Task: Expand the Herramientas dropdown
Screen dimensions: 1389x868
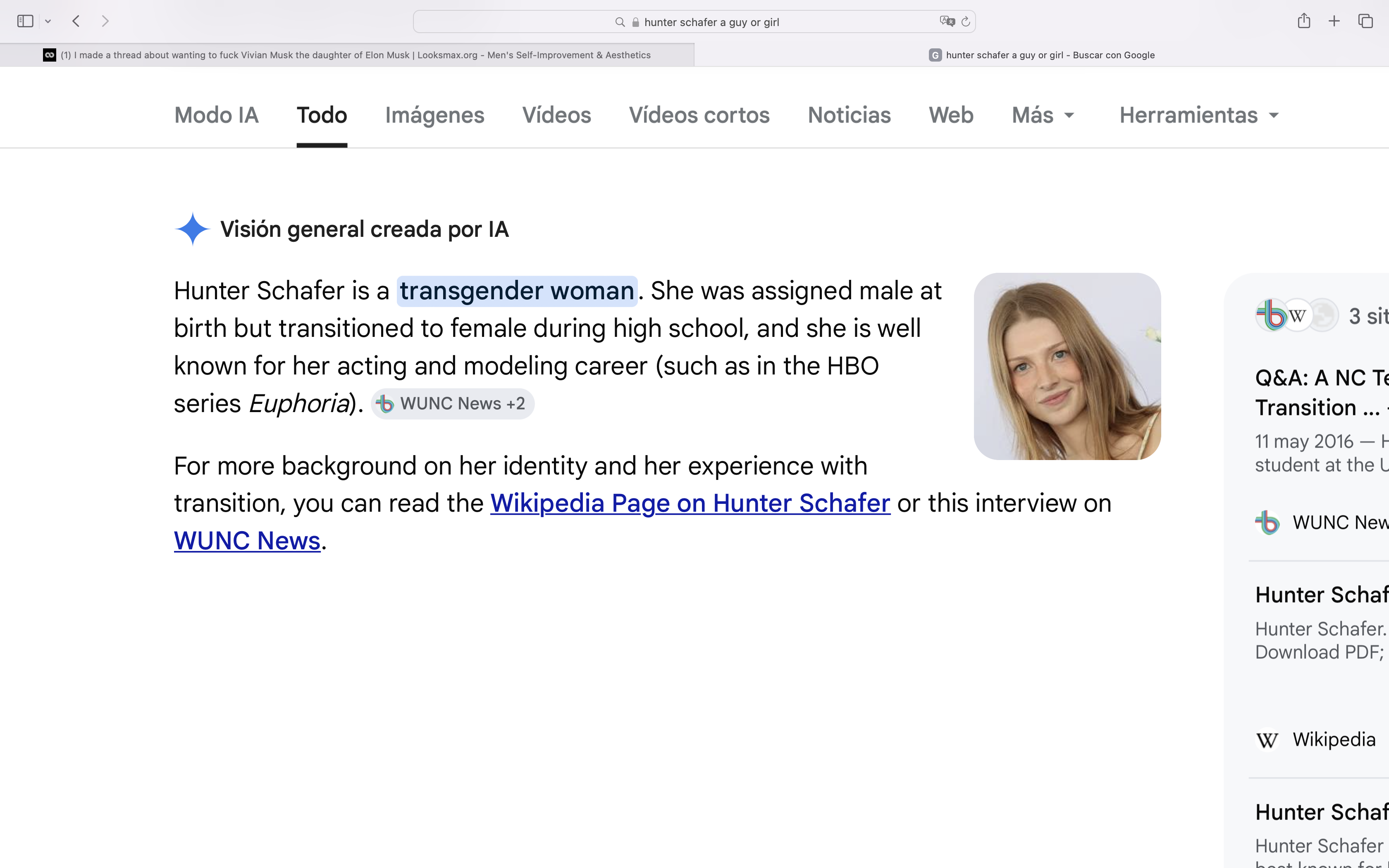Action: click(1199, 115)
